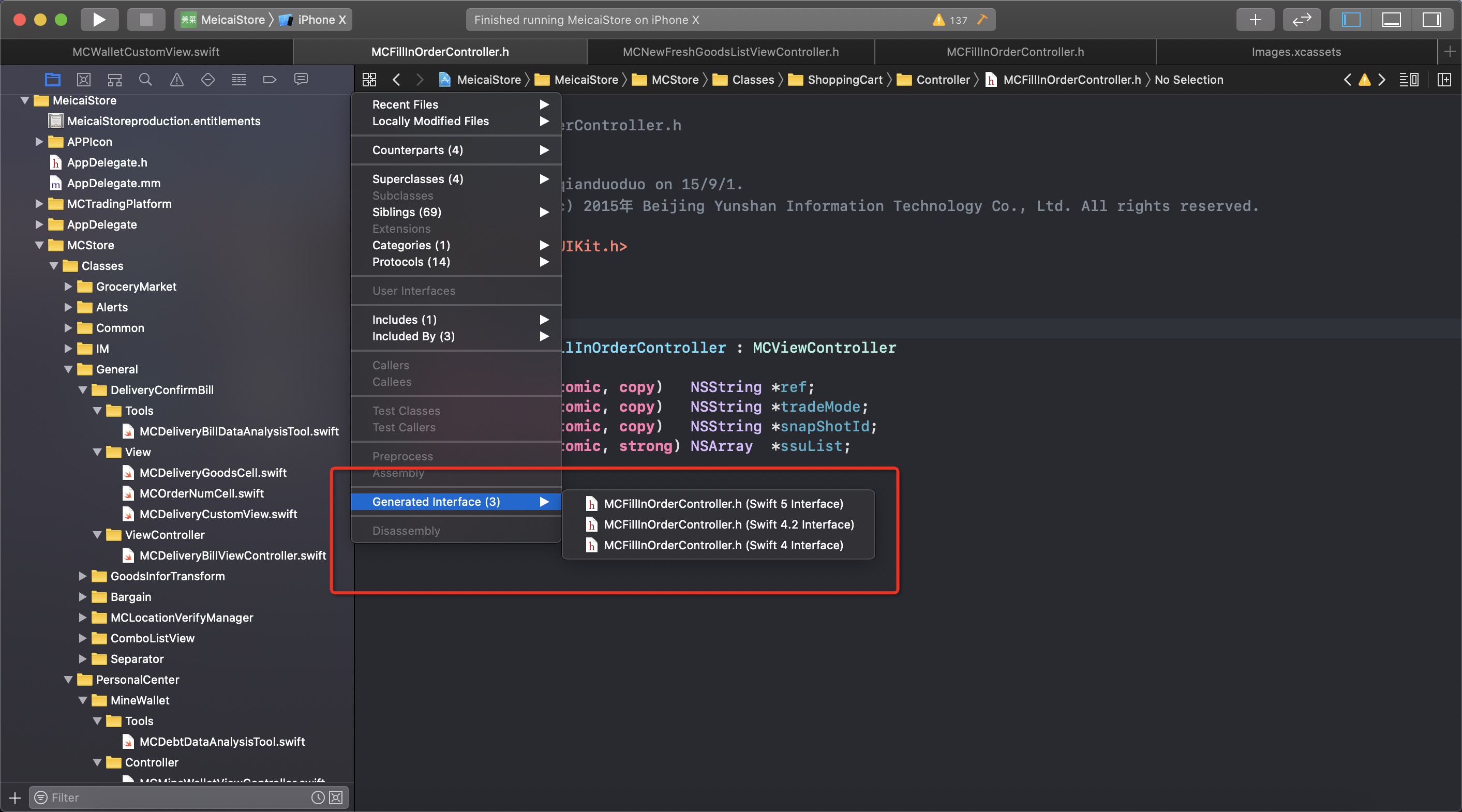Collapse the PersonalCenter folder
This screenshot has width=1462, height=812.
point(68,680)
